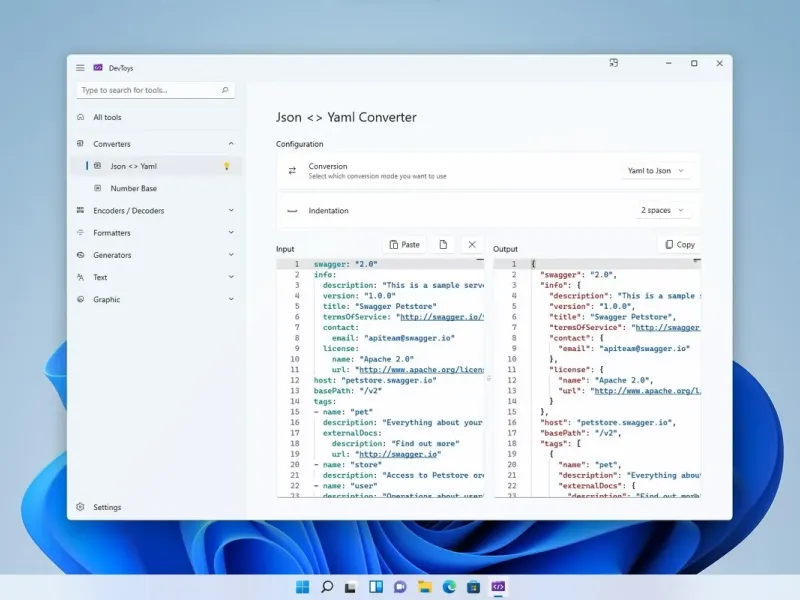Image resolution: width=800 pixels, height=600 pixels.
Task: Click the Formatters label in sidebar
Action: click(112, 233)
